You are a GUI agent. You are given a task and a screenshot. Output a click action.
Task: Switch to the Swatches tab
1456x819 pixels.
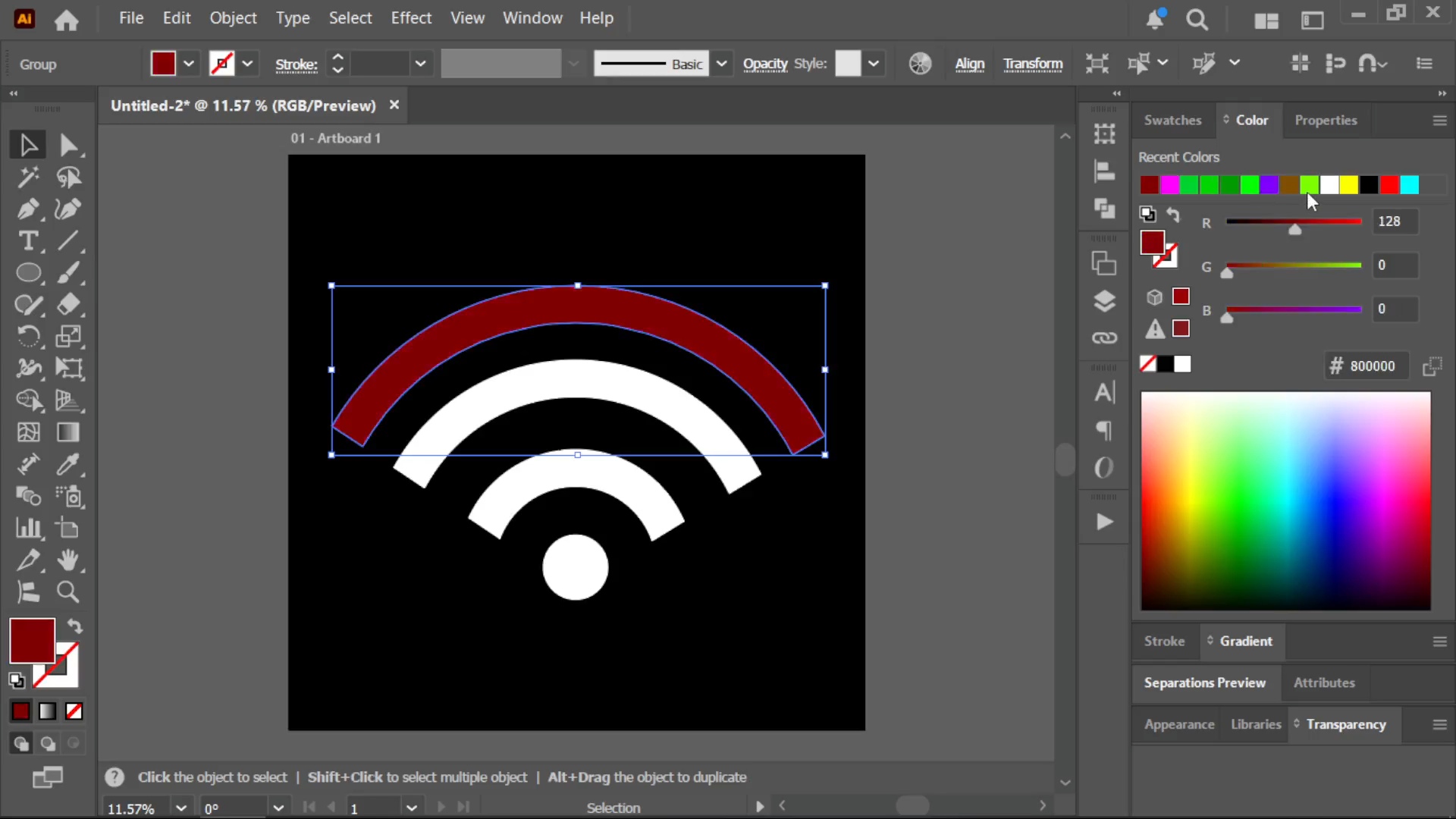[x=1172, y=121]
